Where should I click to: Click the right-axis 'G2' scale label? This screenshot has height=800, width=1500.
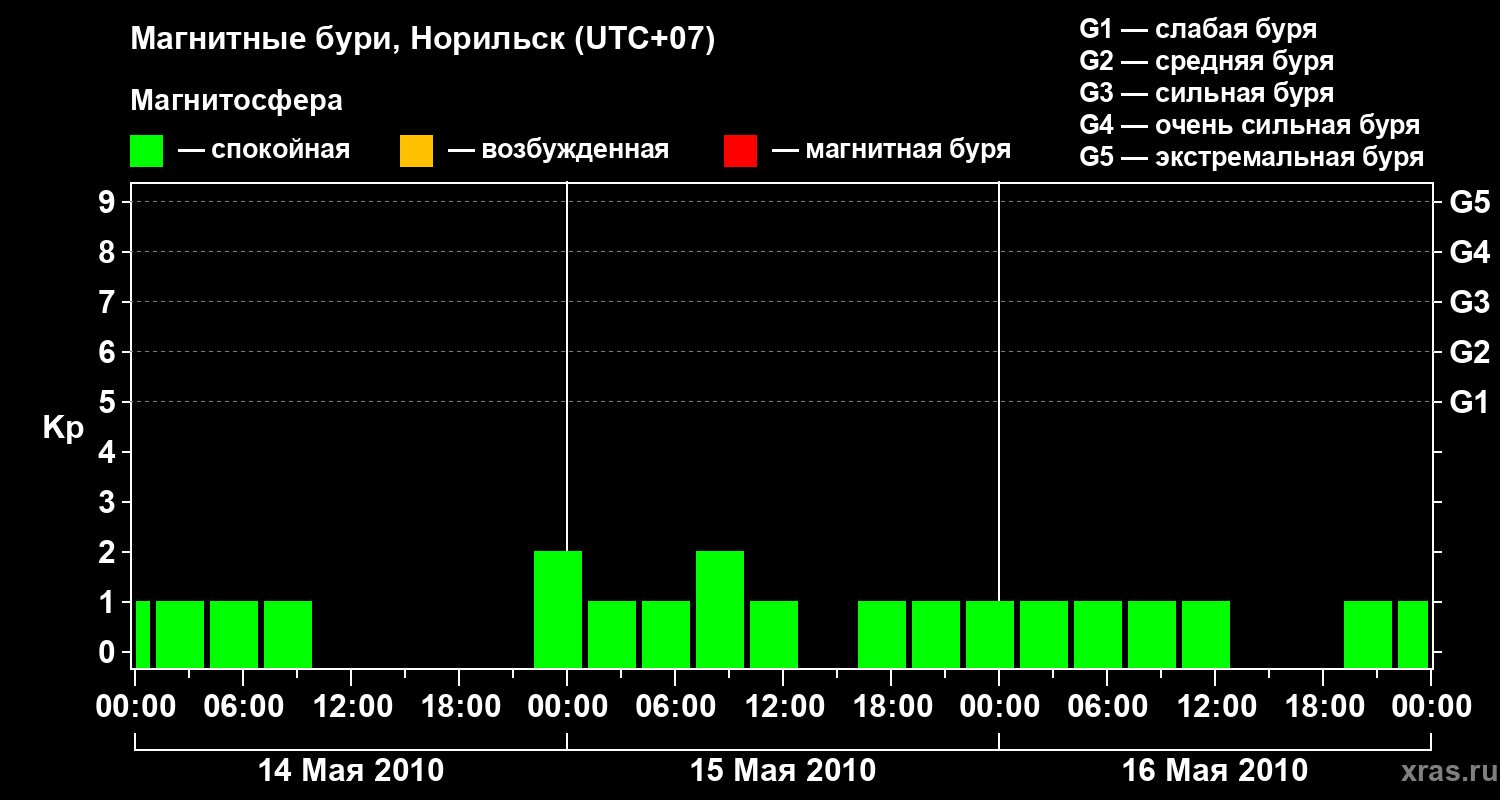tap(1470, 352)
